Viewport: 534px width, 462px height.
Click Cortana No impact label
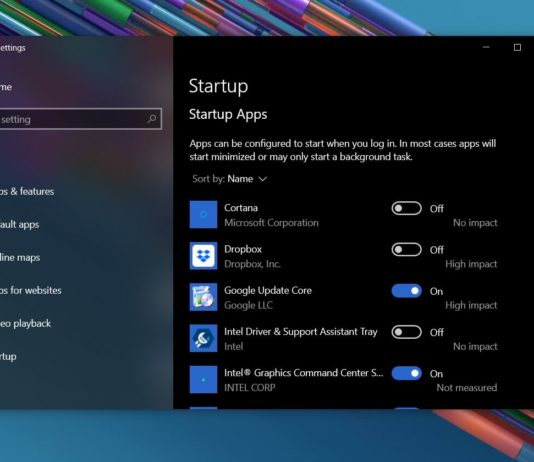coord(475,223)
